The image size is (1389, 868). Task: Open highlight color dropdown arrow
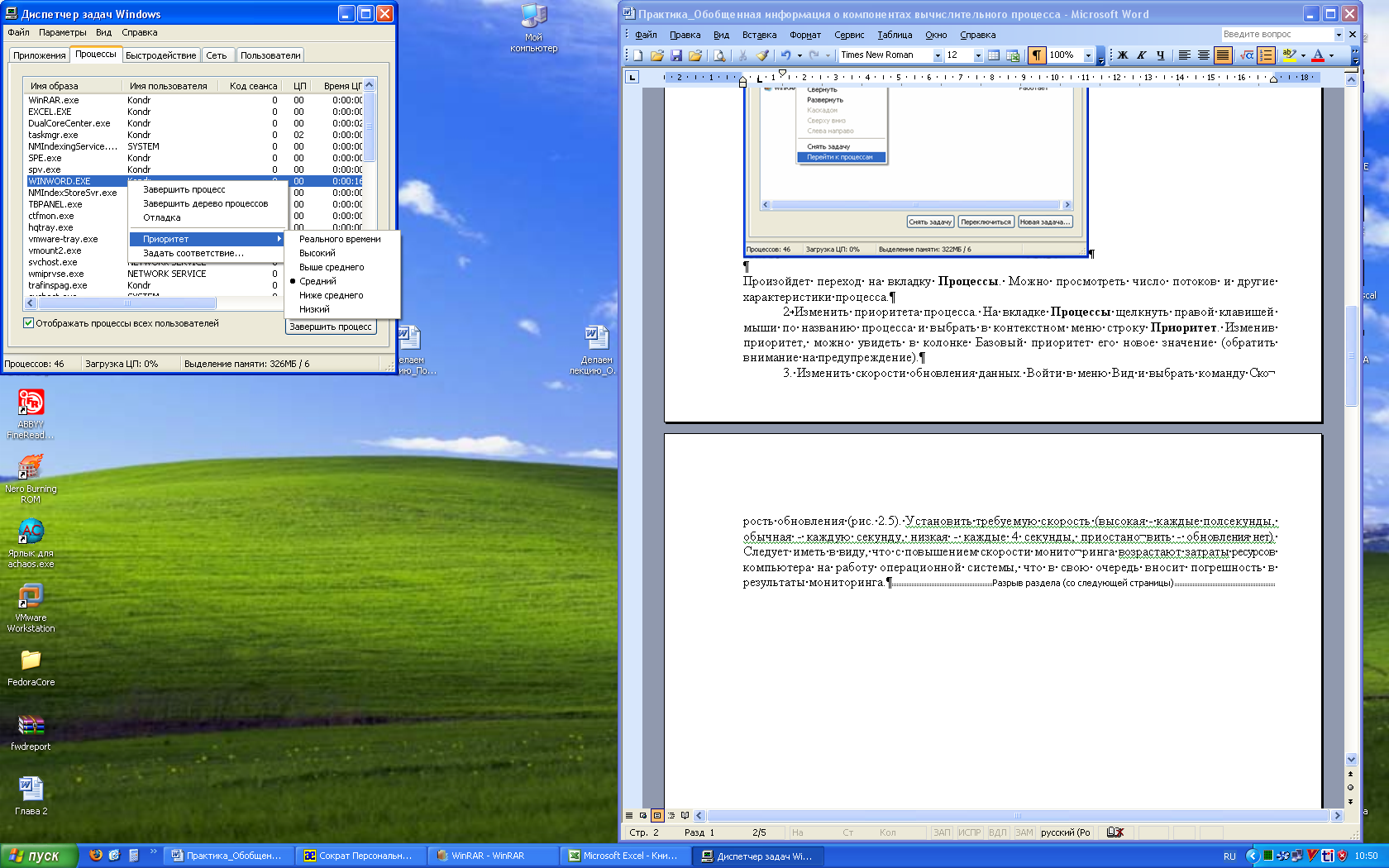click(1303, 55)
